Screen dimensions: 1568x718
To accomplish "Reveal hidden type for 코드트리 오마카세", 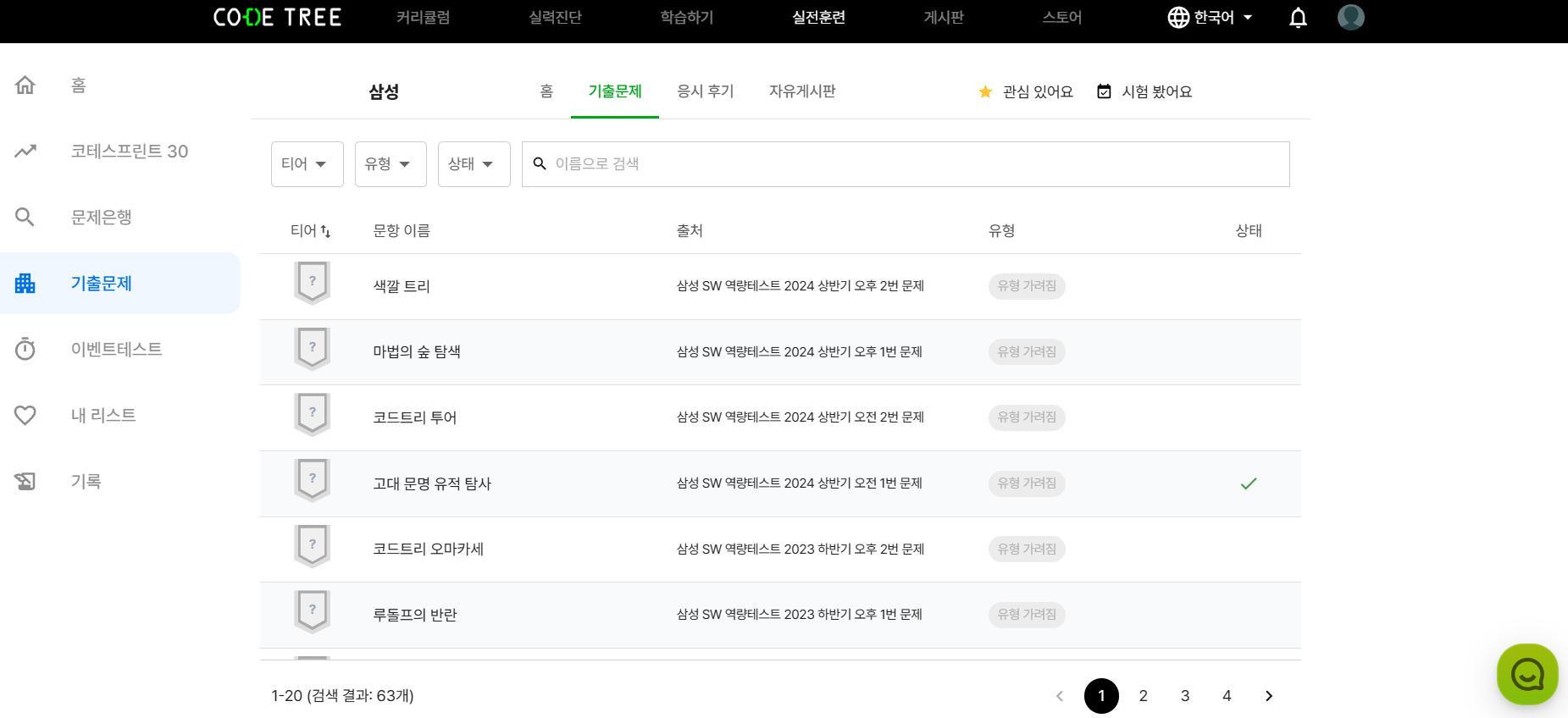I will (1027, 549).
